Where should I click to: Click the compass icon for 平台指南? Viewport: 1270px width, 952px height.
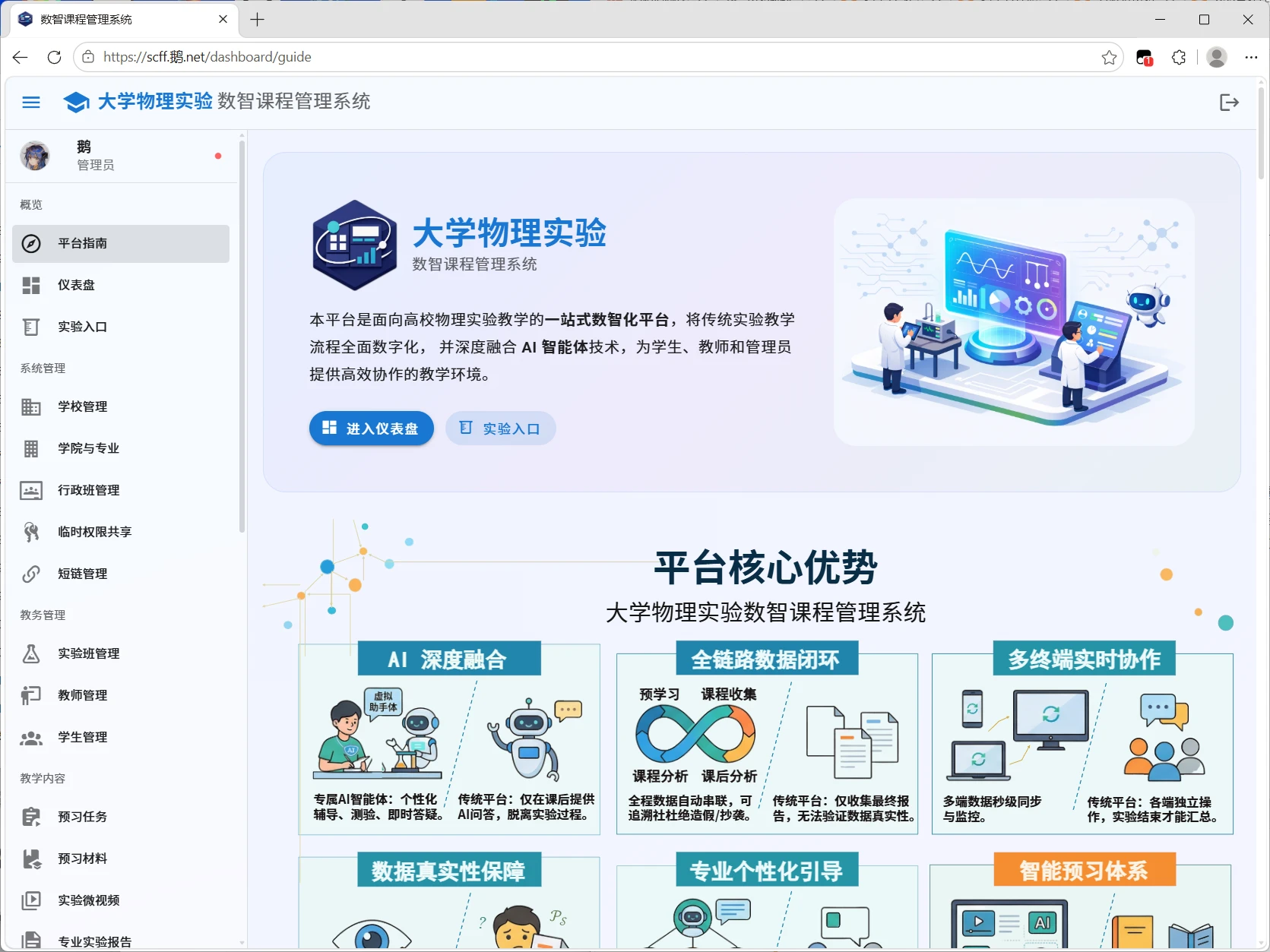click(x=31, y=244)
